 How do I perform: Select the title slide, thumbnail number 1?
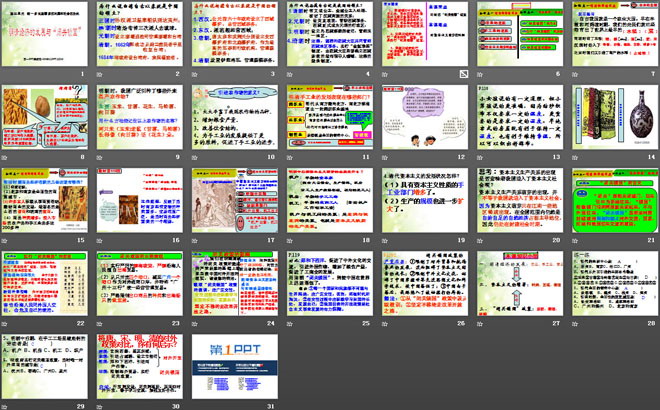[46, 35]
